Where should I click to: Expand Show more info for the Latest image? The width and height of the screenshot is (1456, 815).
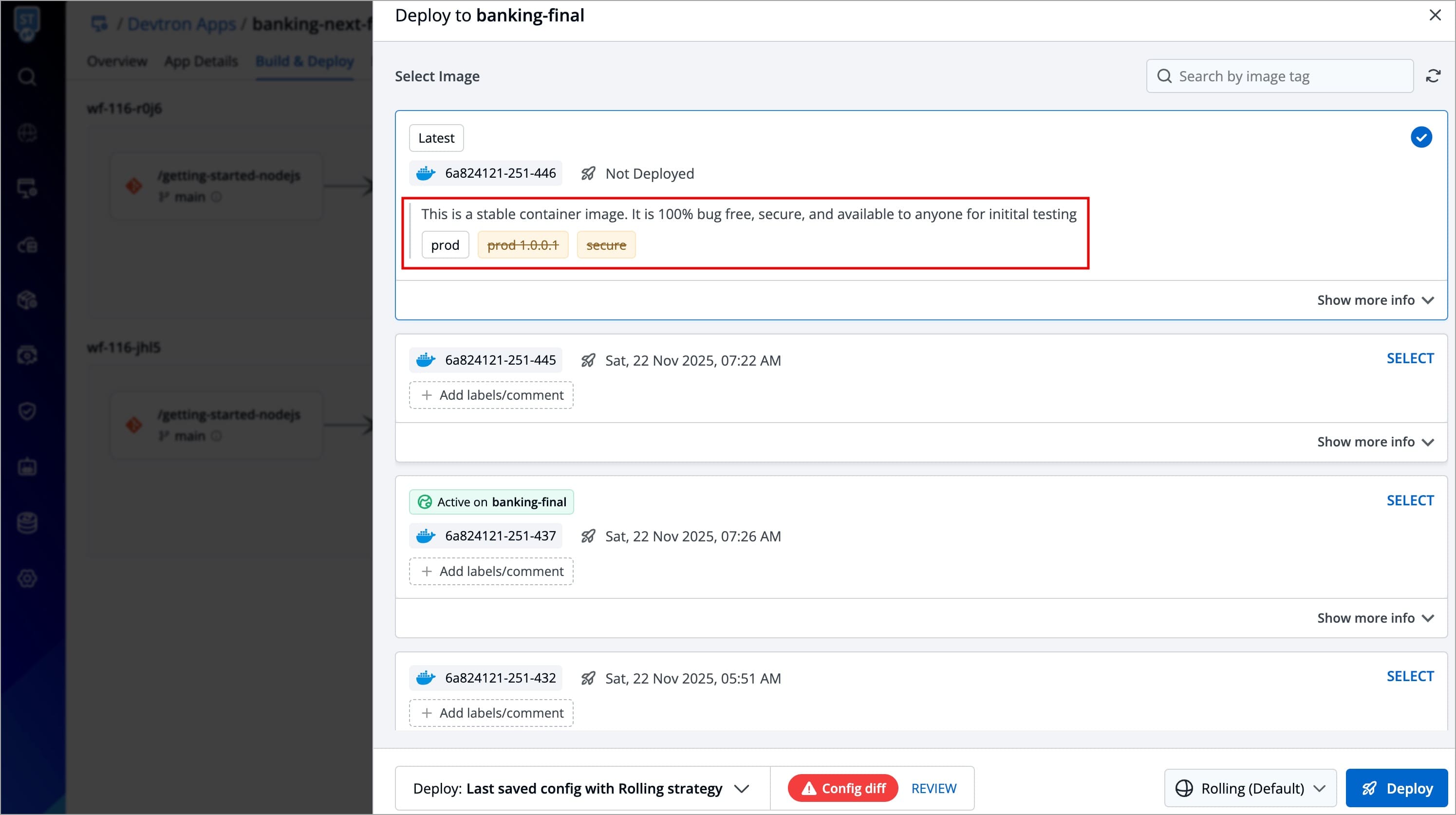pos(1375,300)
